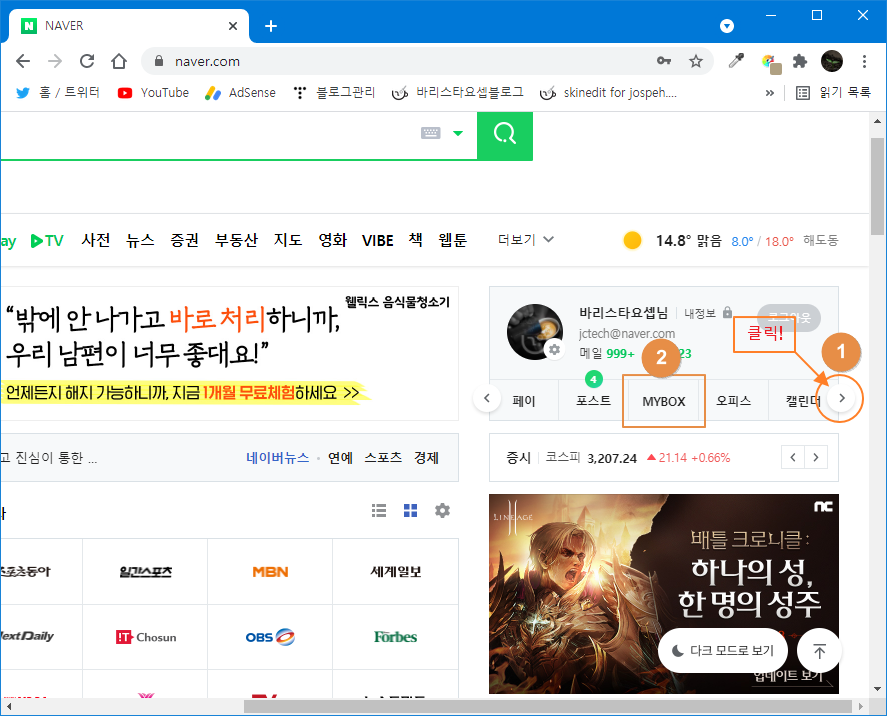Screen dimensions: 887x716
Task: Show more bookmarks chevron
Action: (769, 93)
